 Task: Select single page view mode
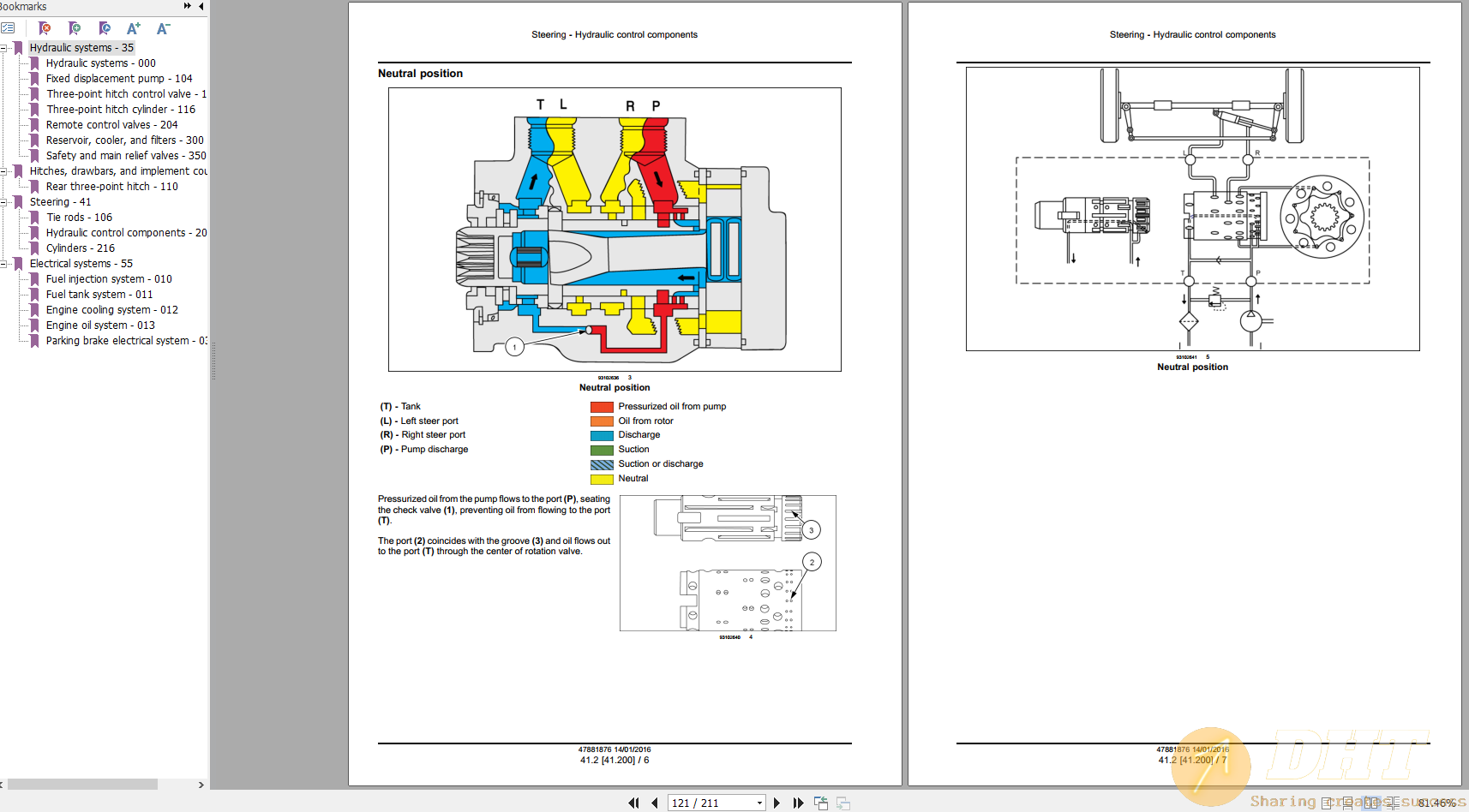coord(1327,803)
